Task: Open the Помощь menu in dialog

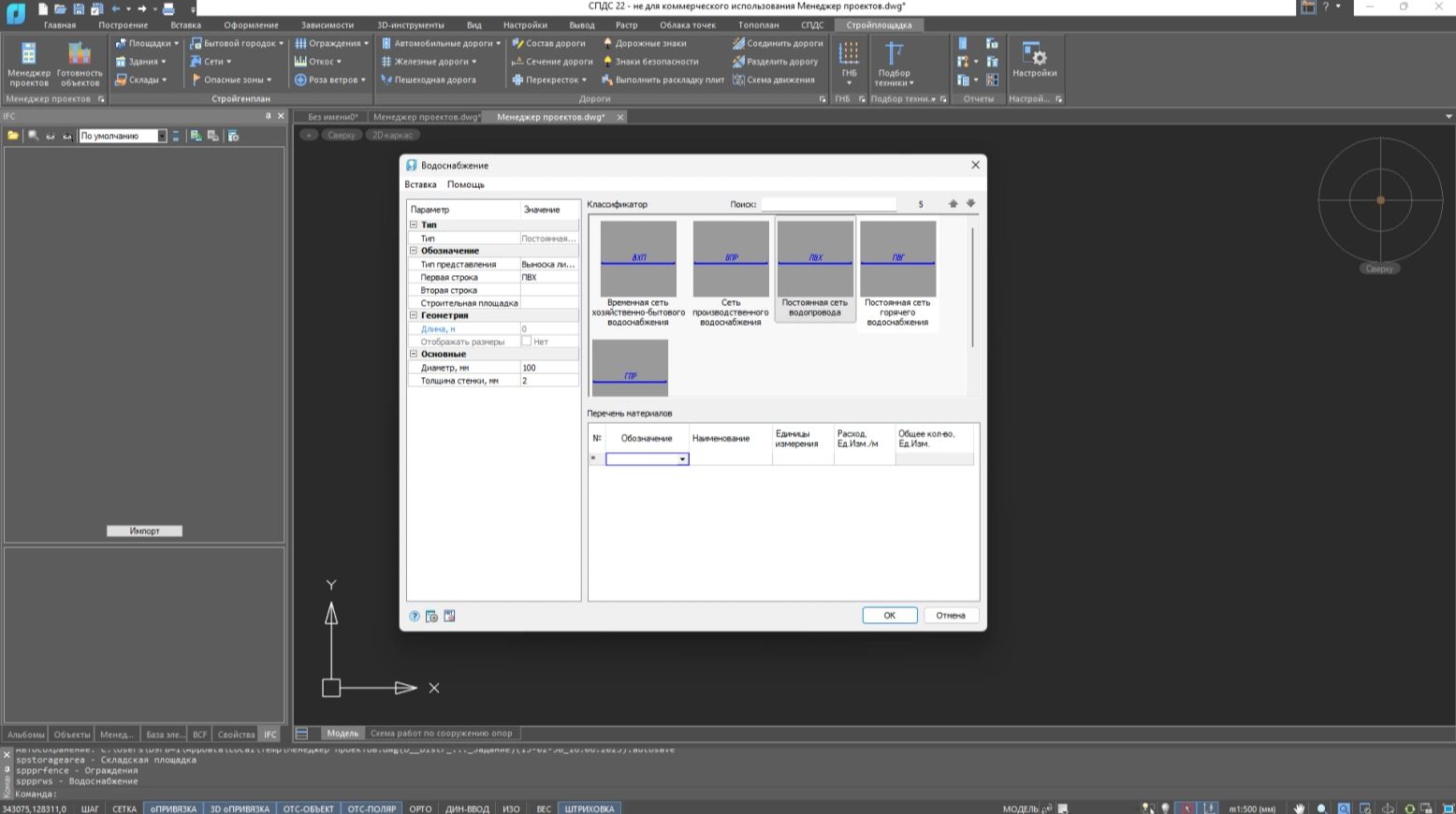Action: pyautogui.click(x=465, y=184)
